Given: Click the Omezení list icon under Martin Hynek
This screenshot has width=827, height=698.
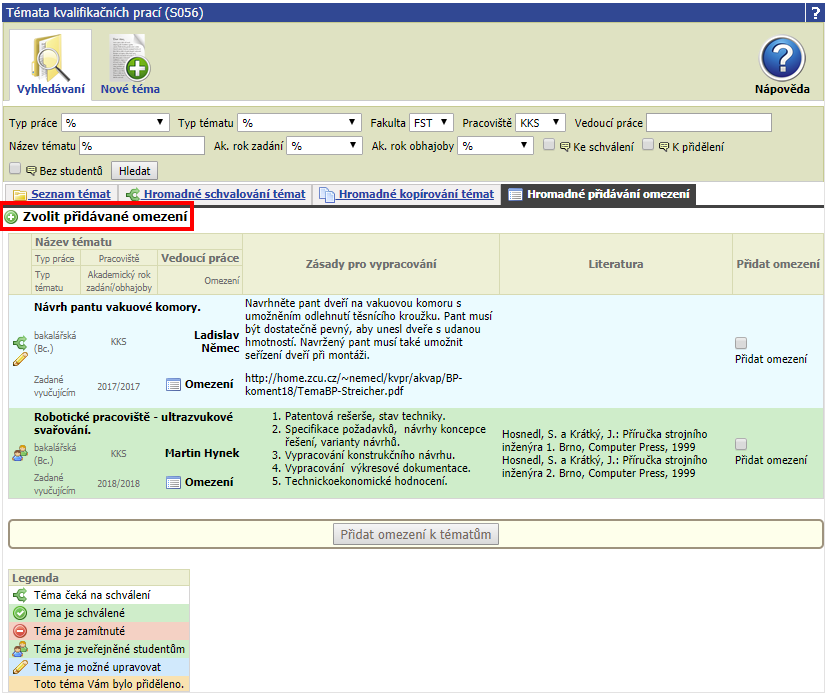Looking at the screenshot, I should (174, 483).
